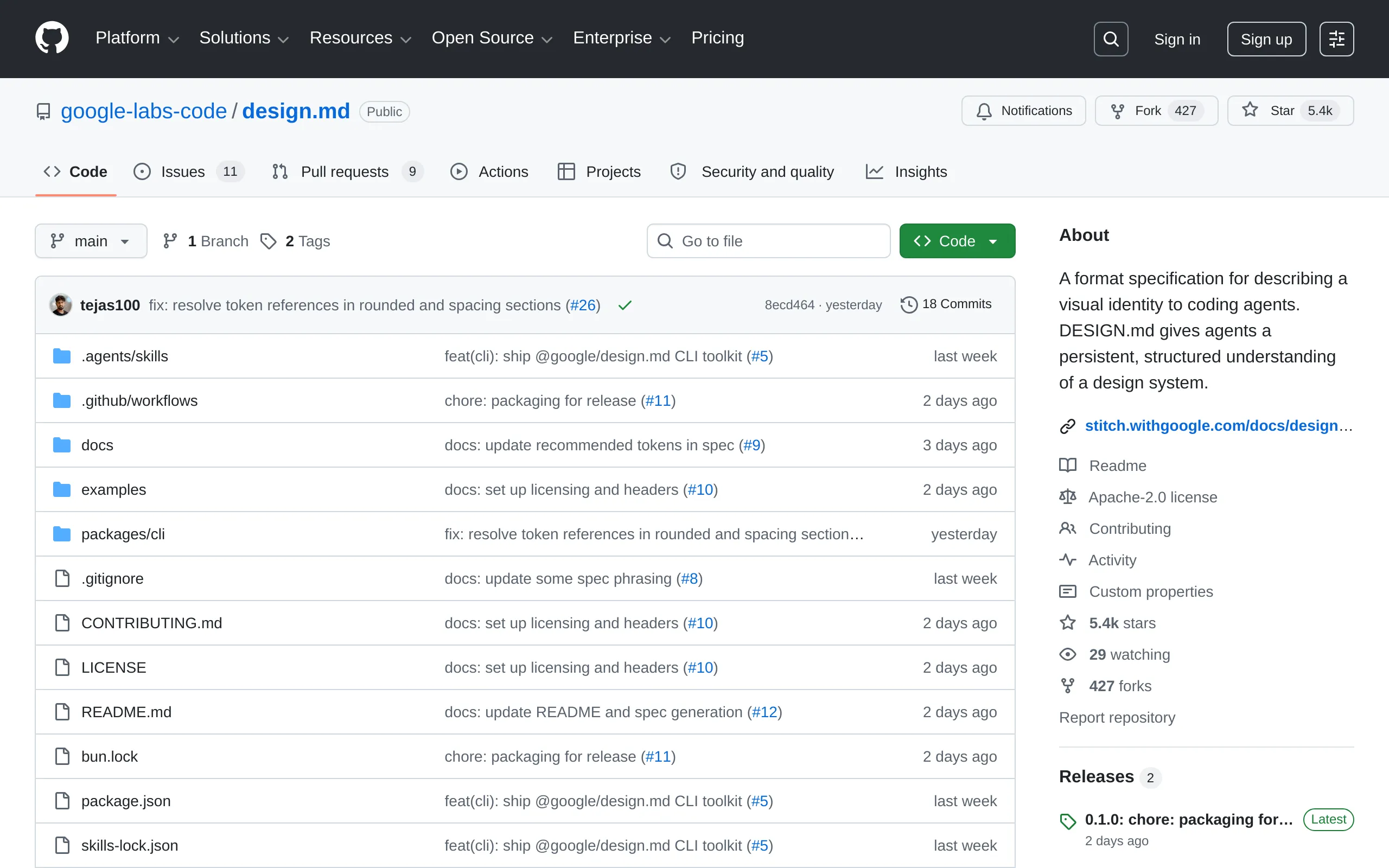Expand the Open Source navigation chevron
1389x868 pixels.
546,39
